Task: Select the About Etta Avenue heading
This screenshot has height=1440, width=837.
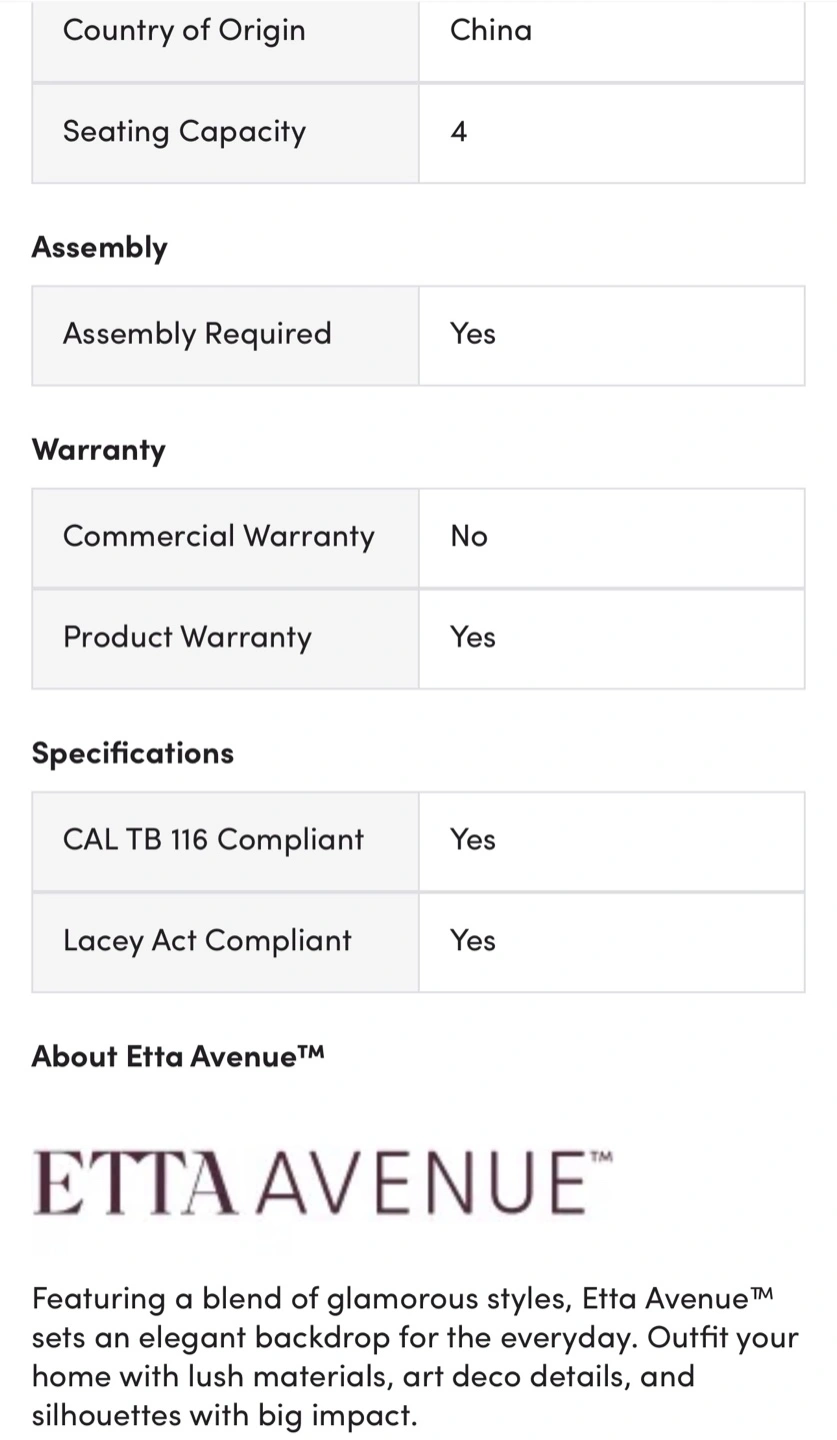Action: [x=178, y=1056]
